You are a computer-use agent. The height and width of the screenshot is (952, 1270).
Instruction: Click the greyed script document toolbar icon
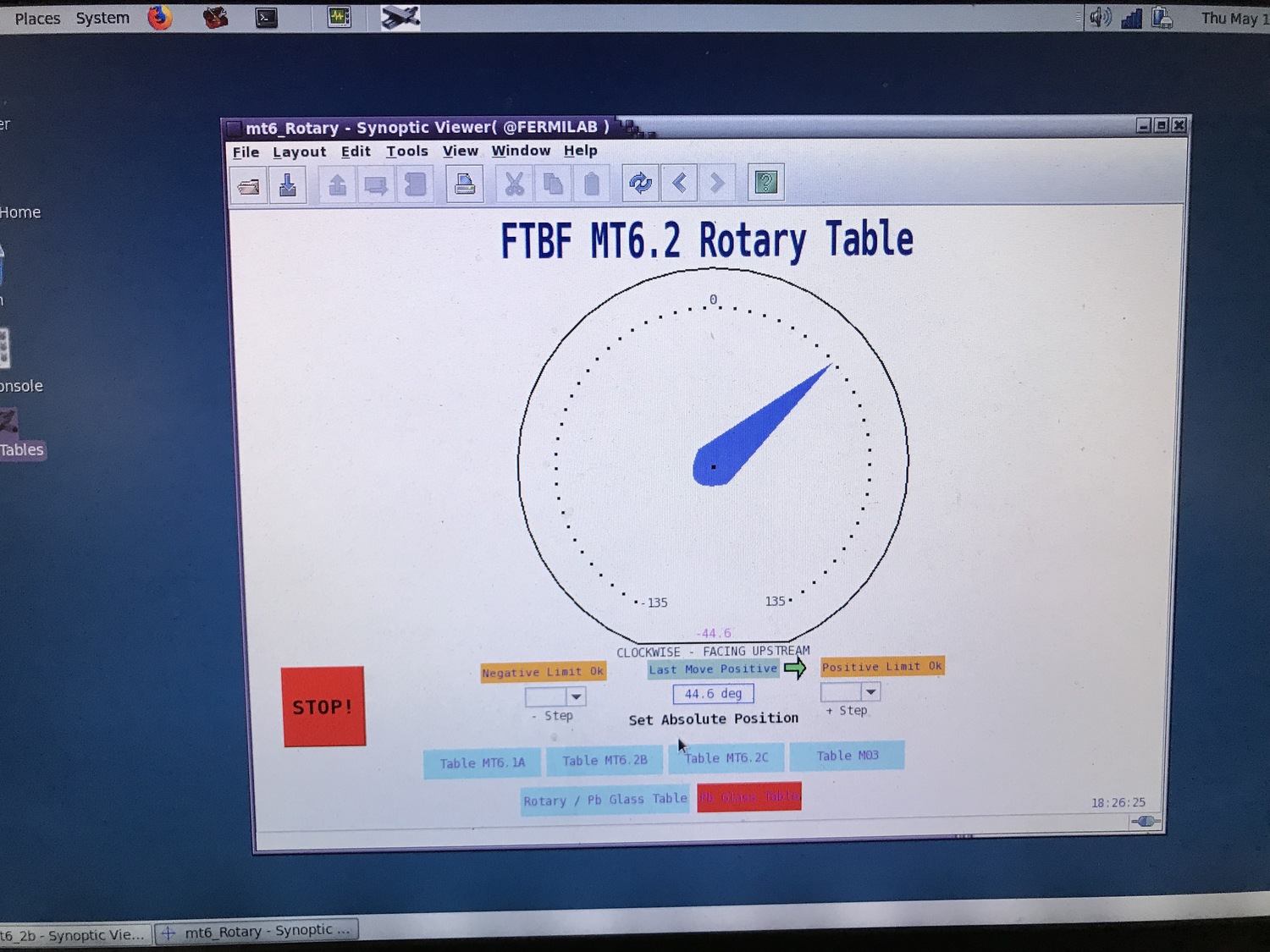coord(415,184)
